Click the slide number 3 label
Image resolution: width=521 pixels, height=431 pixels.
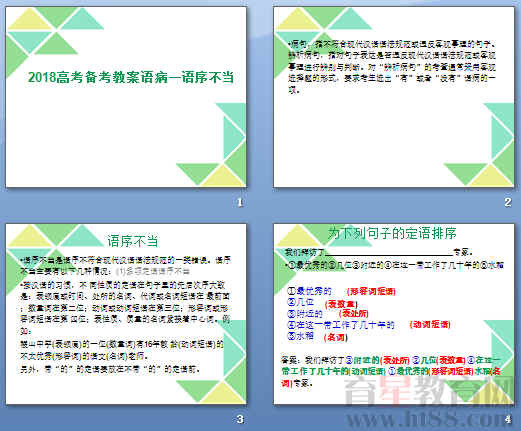(x=240, y=419)
